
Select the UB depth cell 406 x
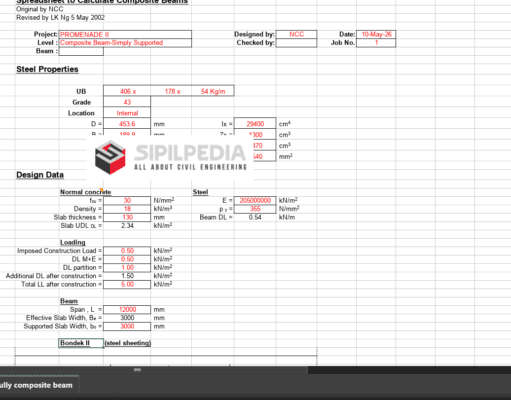tap(127, 91)
